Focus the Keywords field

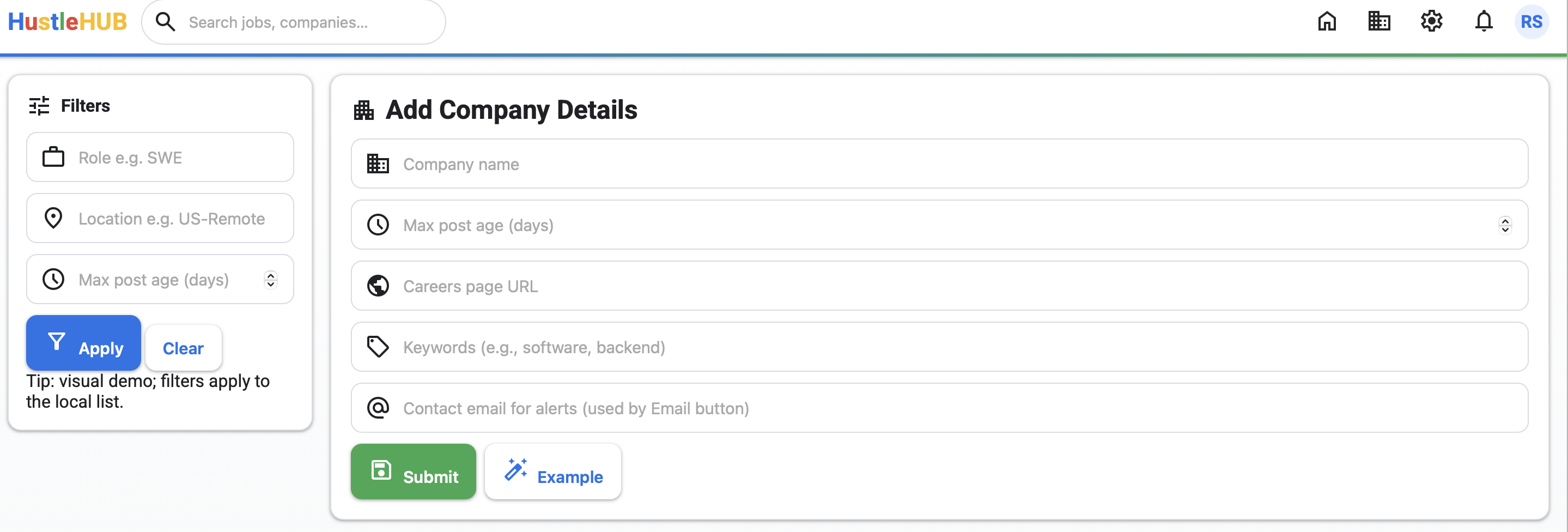(x=939, y=346)
